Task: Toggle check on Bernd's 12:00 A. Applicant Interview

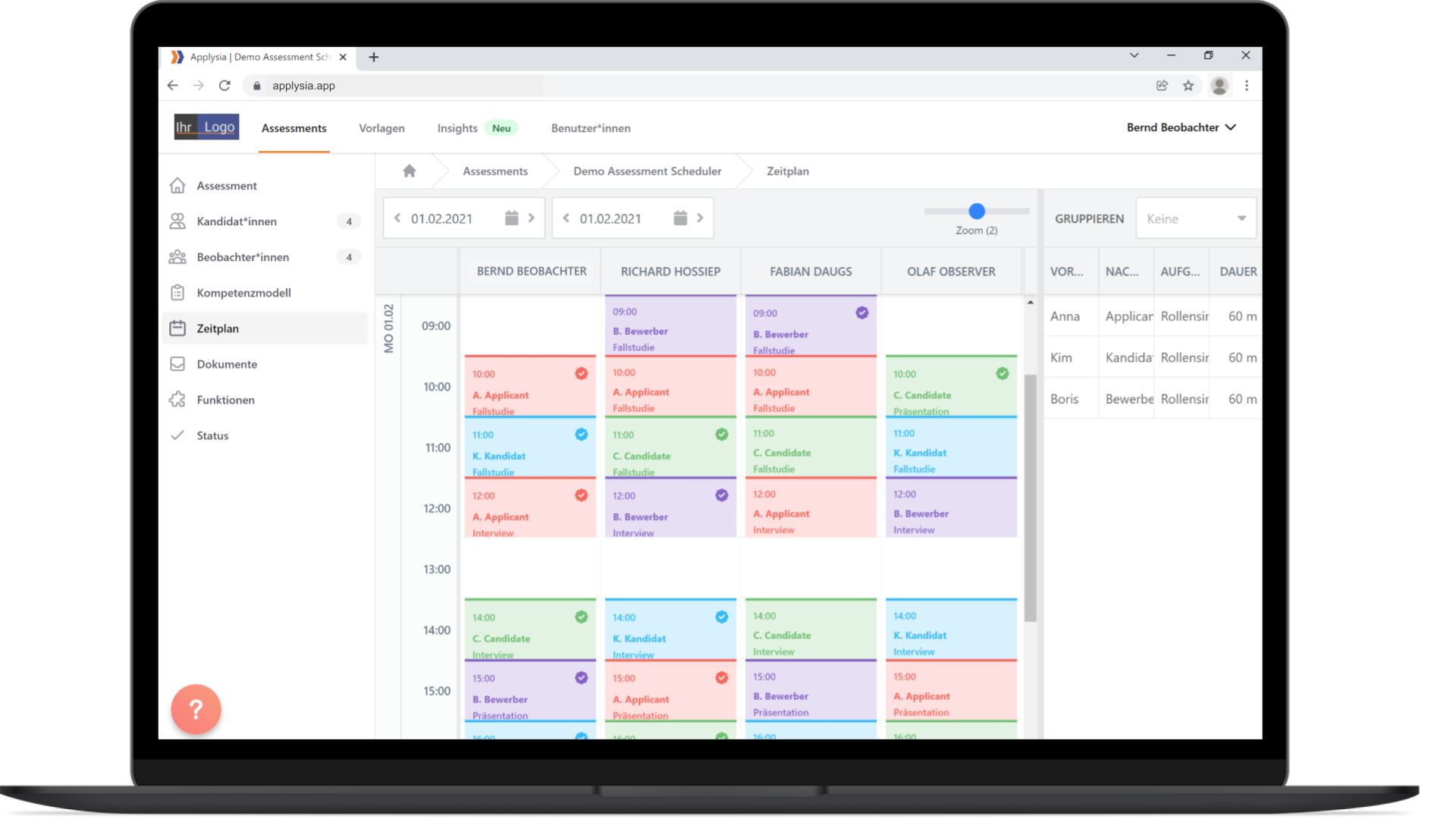Action: 582,495
